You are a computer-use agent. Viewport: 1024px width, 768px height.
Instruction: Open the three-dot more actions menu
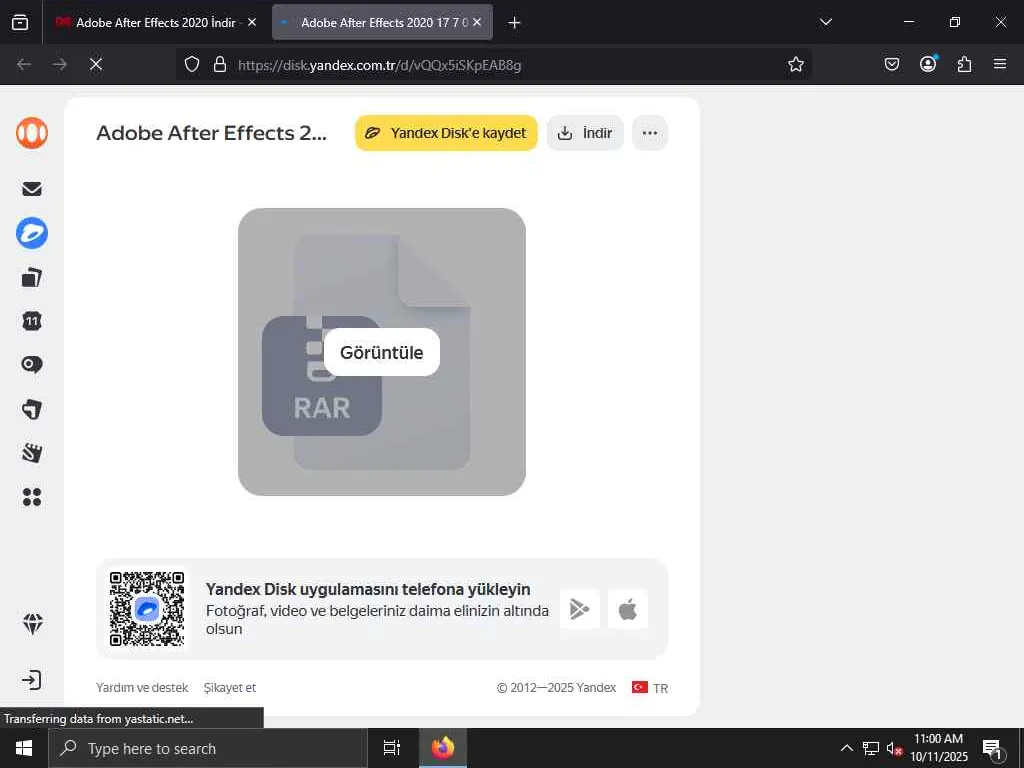coord(650,133)
